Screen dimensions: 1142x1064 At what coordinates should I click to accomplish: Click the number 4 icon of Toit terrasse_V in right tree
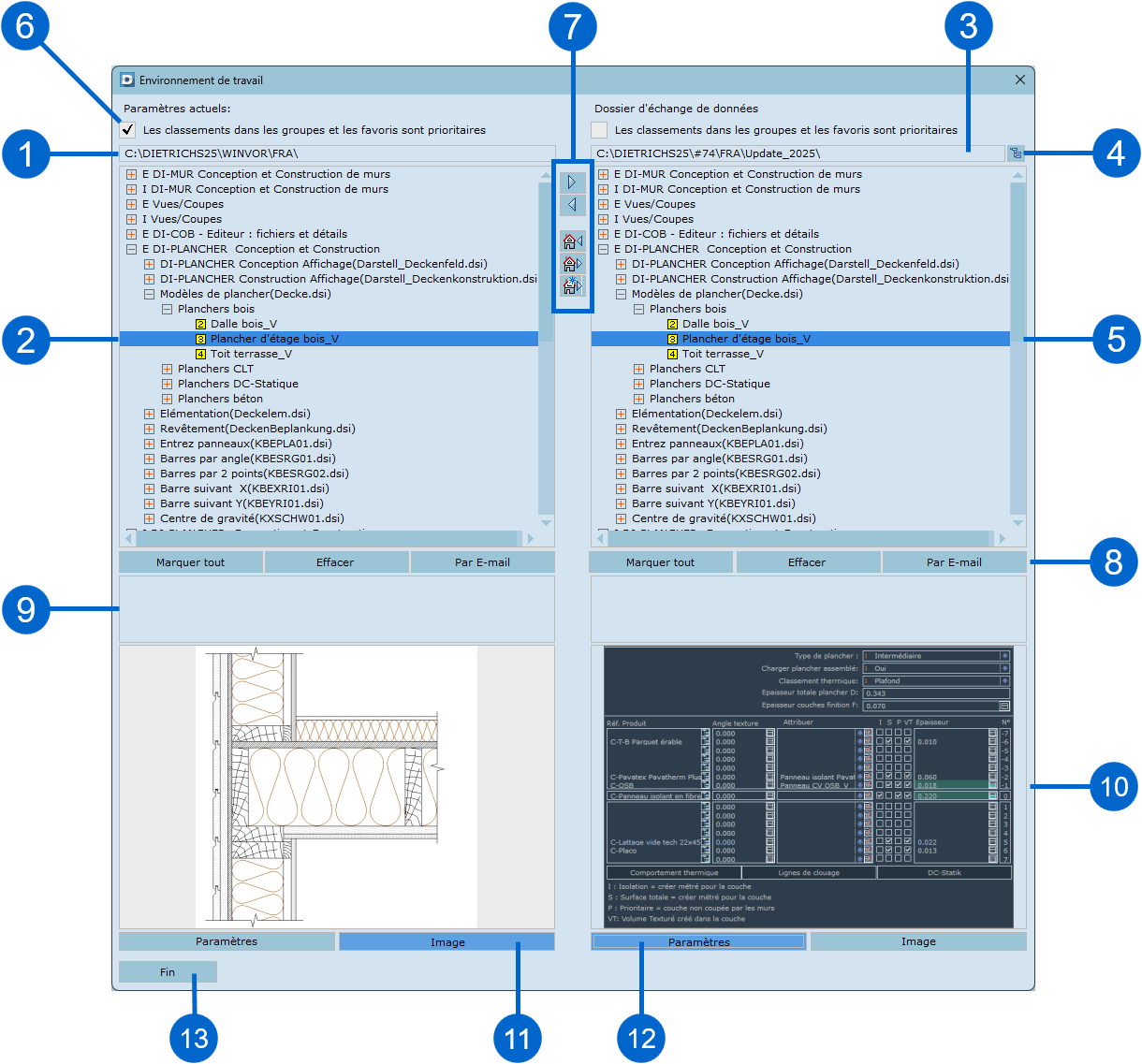(x=672, y=354)
